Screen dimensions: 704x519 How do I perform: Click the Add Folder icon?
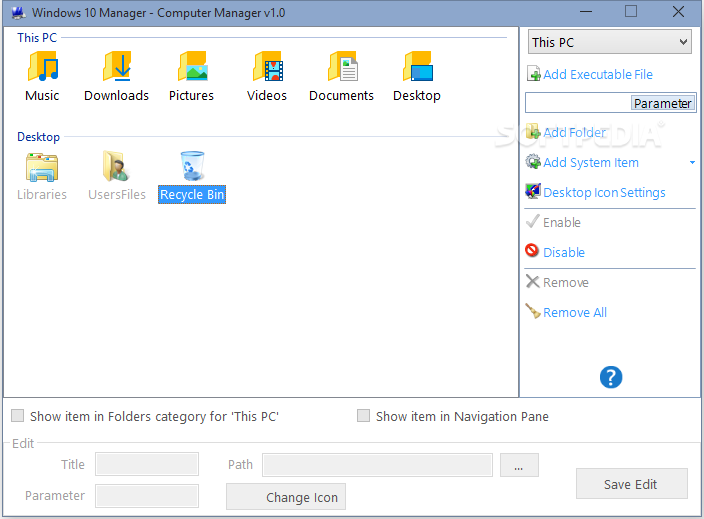click(533, 132)
